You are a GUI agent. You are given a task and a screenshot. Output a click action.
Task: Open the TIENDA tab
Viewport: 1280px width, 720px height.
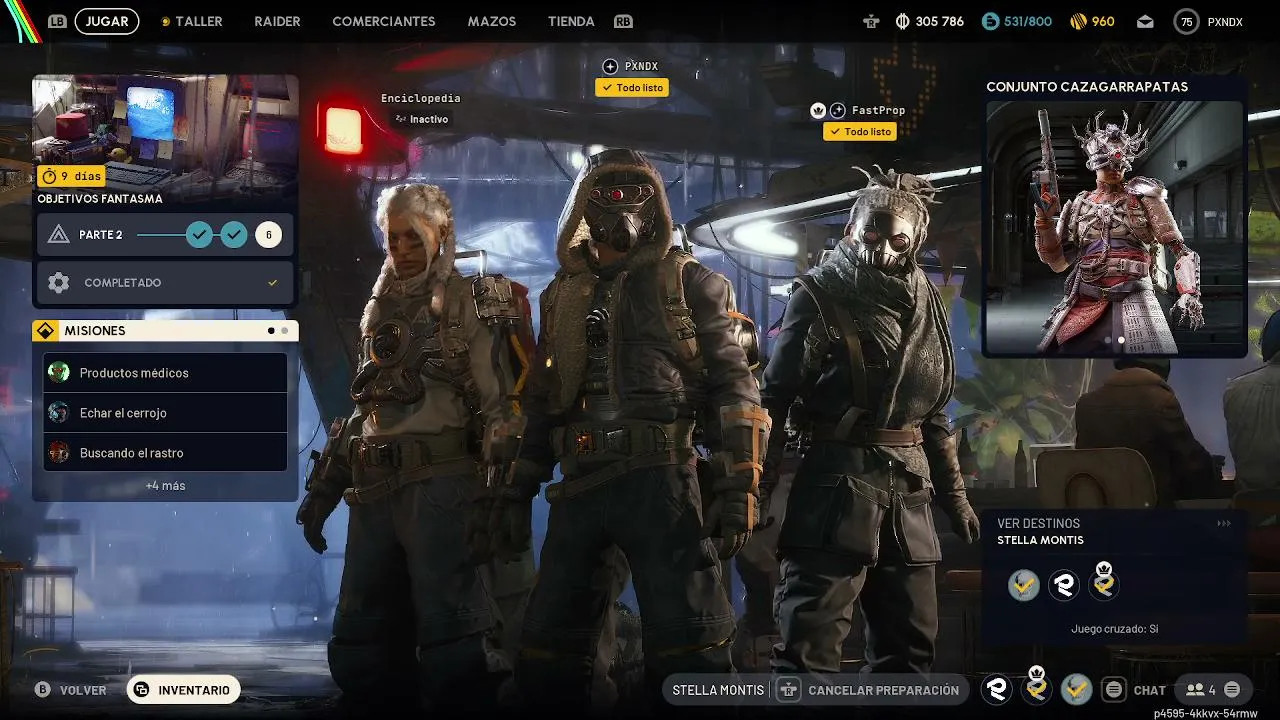click(571, 21)
